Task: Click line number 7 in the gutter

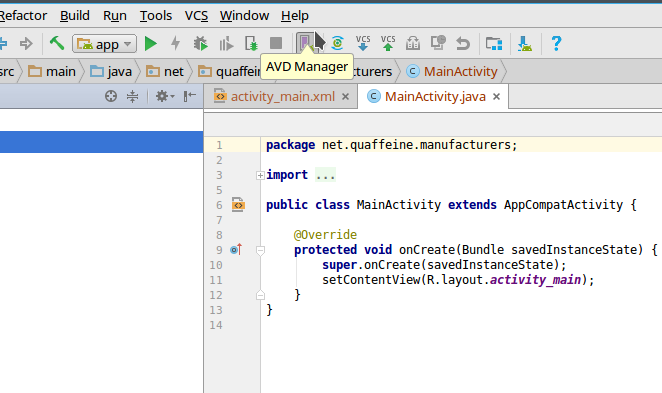Action: coord(219,220)
